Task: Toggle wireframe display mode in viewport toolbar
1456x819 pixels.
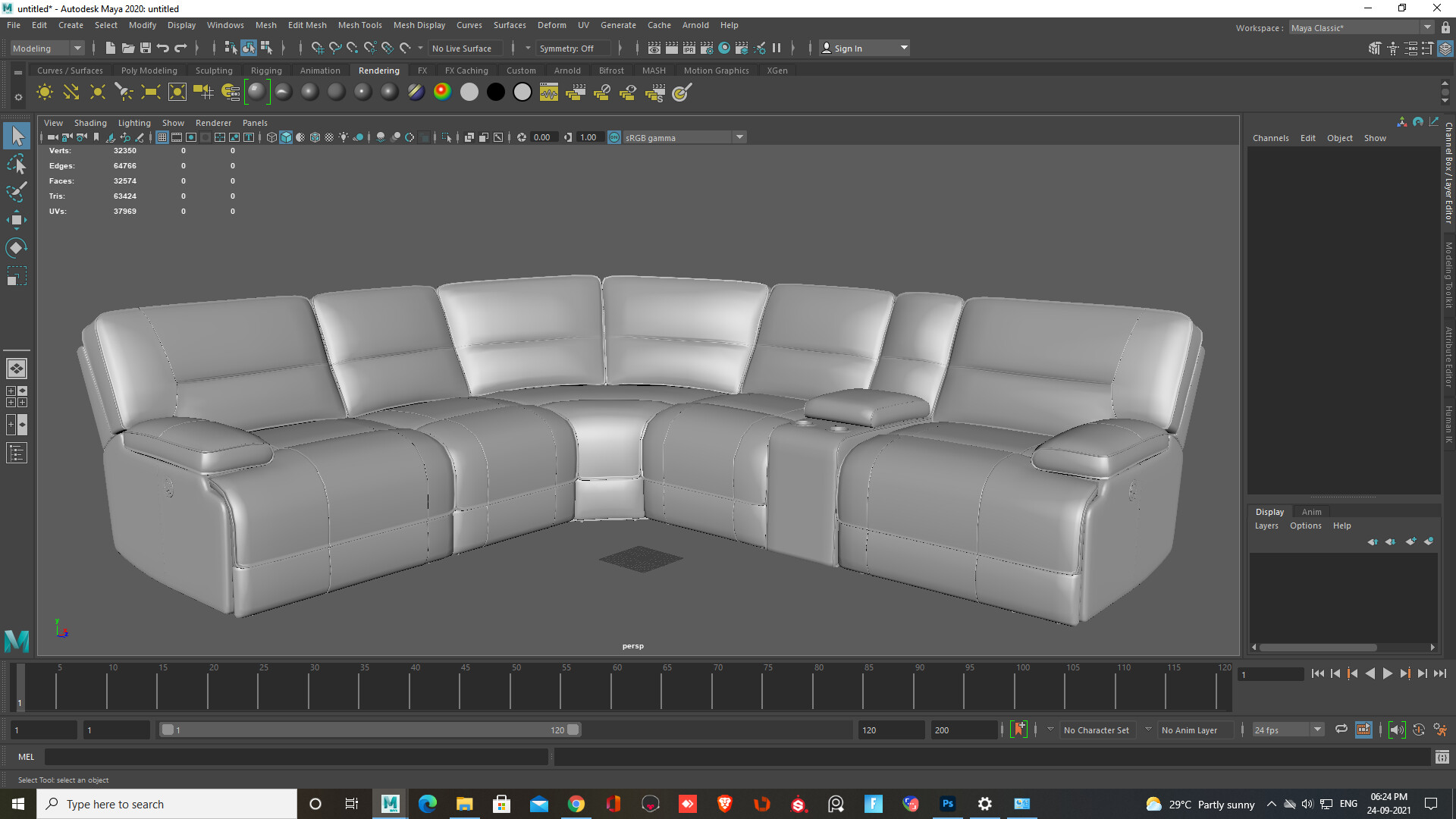Action: click(271, 137)
